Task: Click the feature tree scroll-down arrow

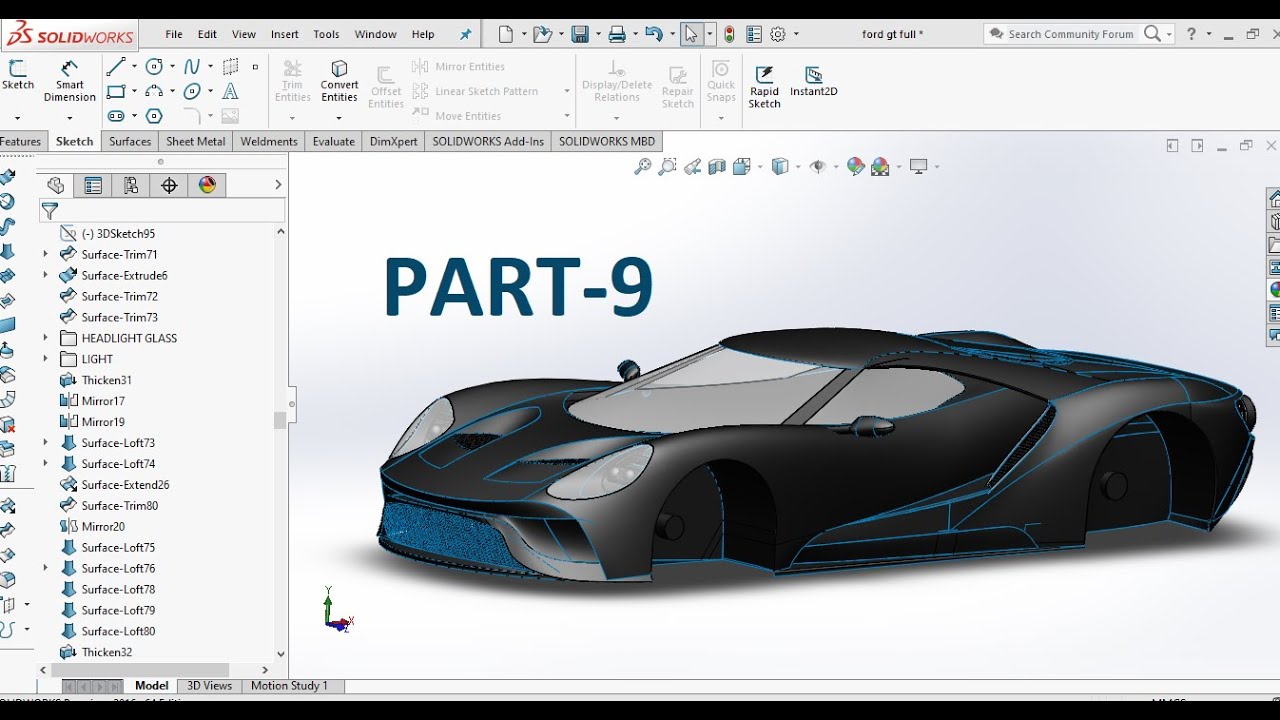Action: 280,654
